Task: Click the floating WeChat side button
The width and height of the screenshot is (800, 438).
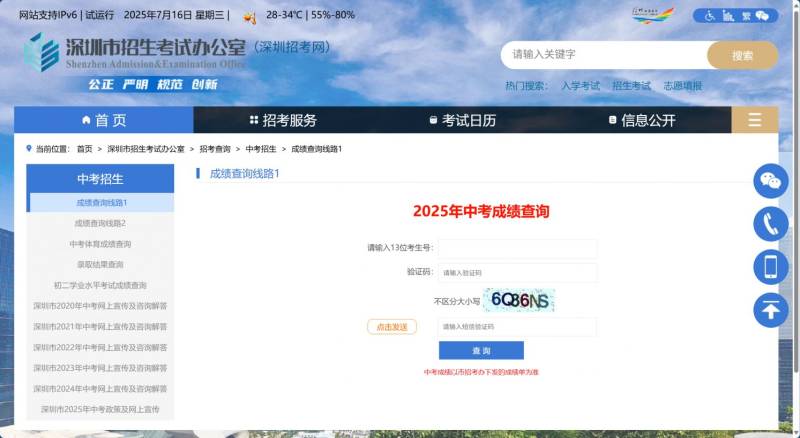Action: pos(770,181)
